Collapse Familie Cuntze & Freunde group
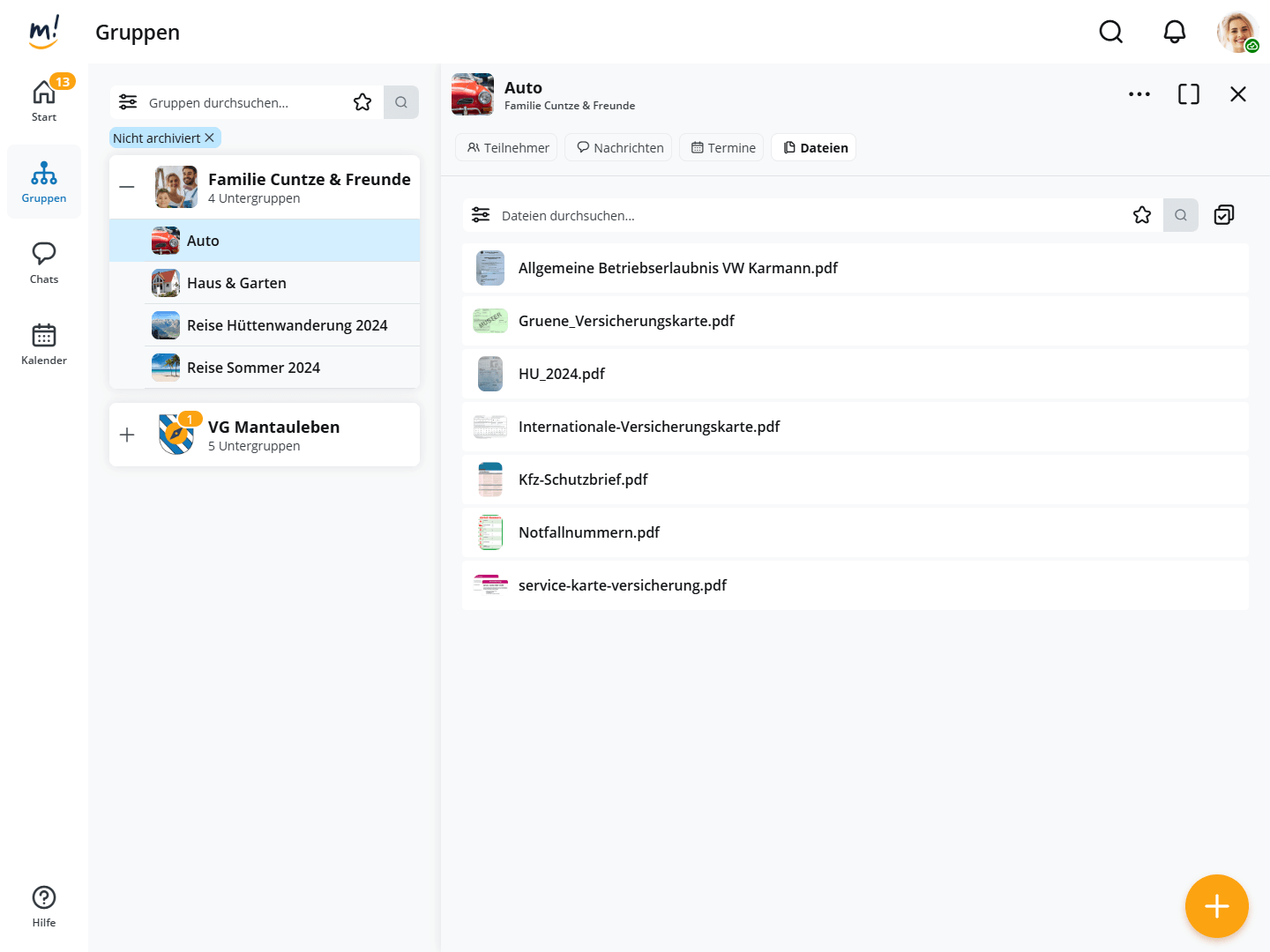Screen dimensions: 1270x952 [127, 187]
